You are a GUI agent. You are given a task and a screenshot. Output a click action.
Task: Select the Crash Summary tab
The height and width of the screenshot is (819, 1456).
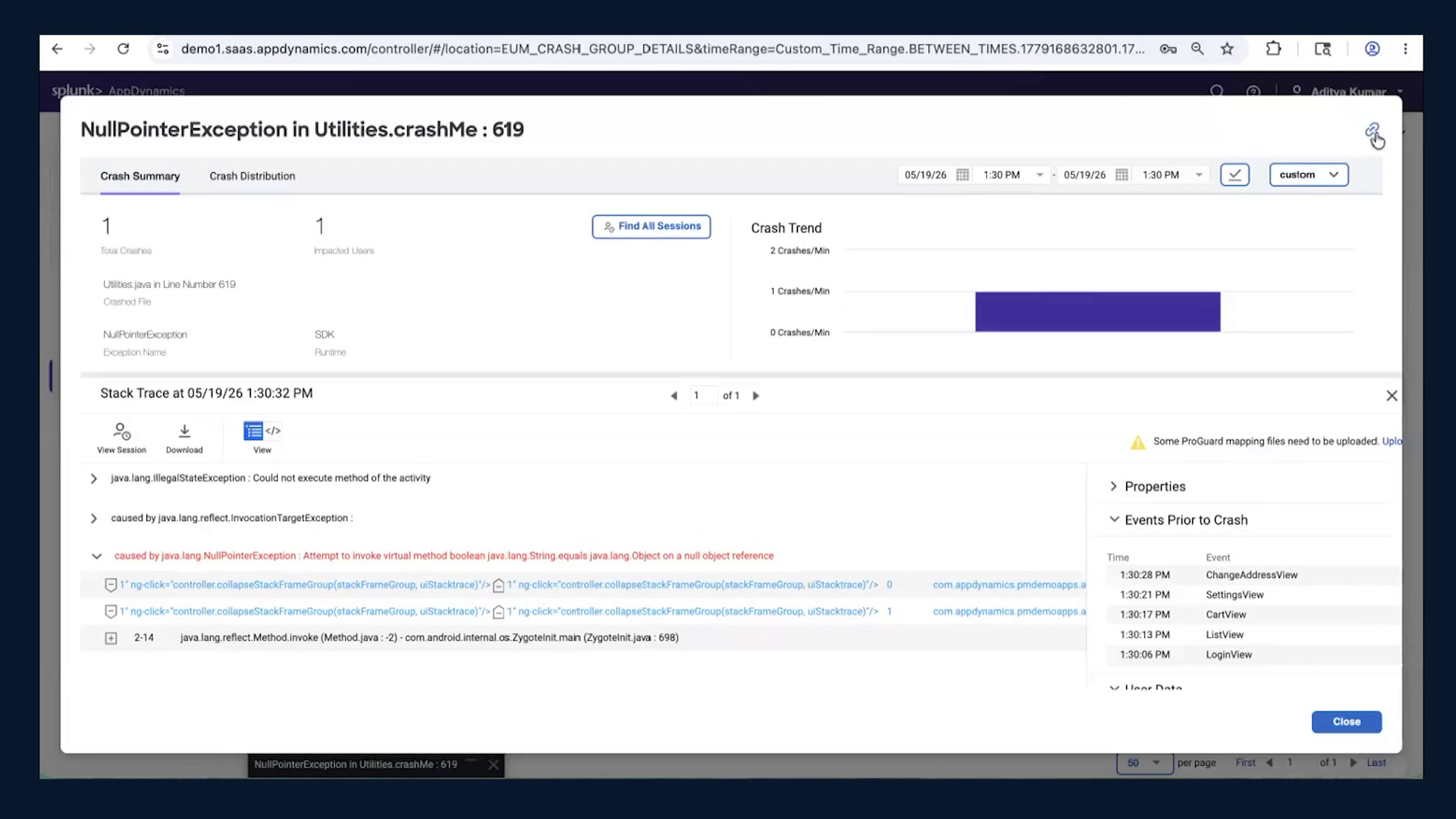pyautogui.click(x=140, y=176)
